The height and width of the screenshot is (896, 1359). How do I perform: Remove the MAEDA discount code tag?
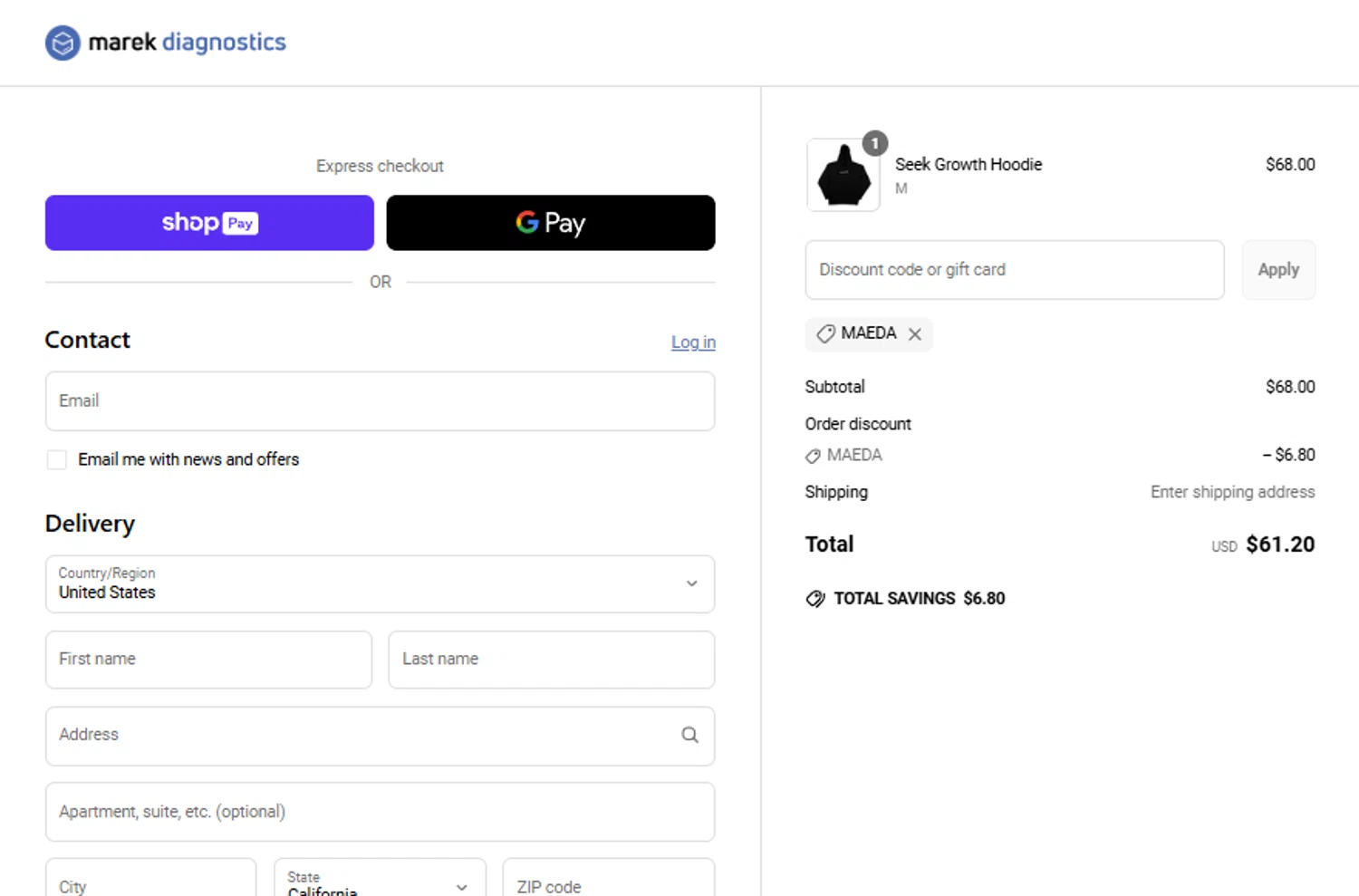(915, 334)
